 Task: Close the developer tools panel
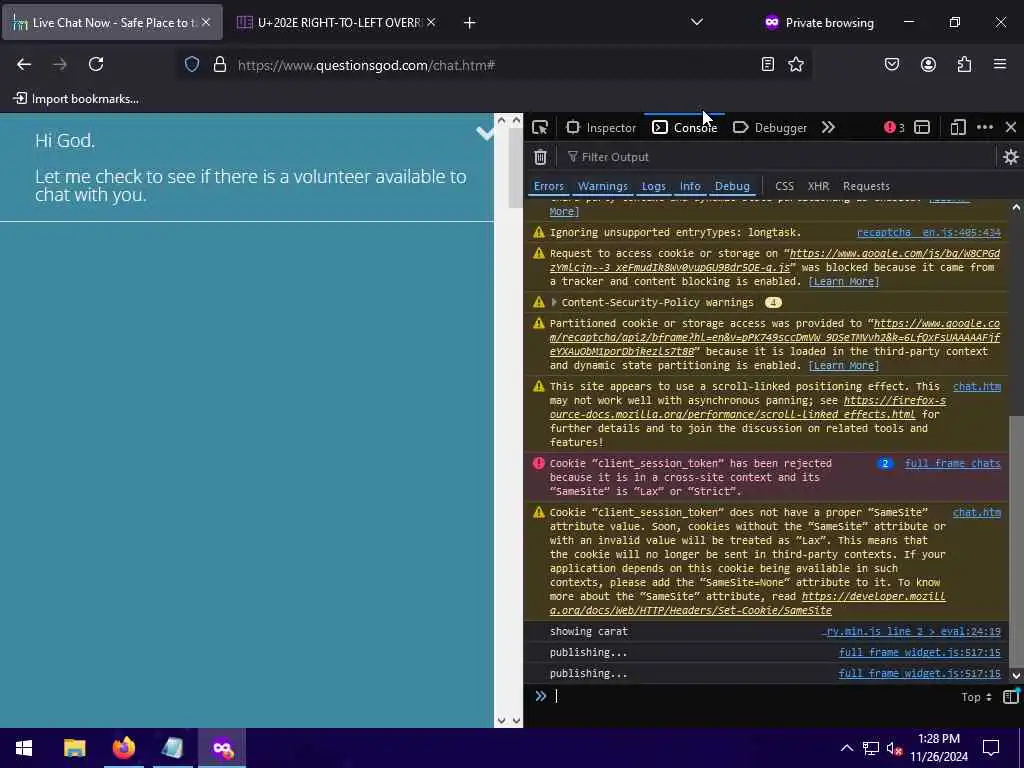1010,127
